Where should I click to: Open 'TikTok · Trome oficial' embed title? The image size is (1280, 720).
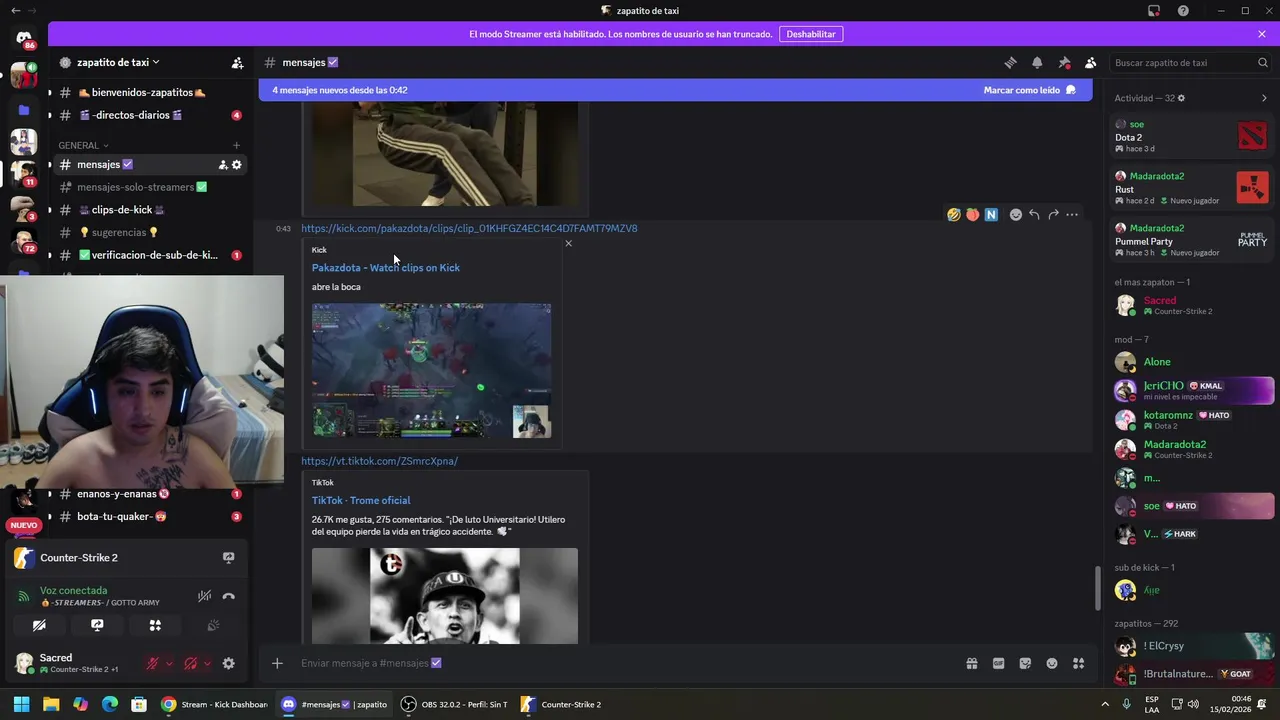(361, 500)
